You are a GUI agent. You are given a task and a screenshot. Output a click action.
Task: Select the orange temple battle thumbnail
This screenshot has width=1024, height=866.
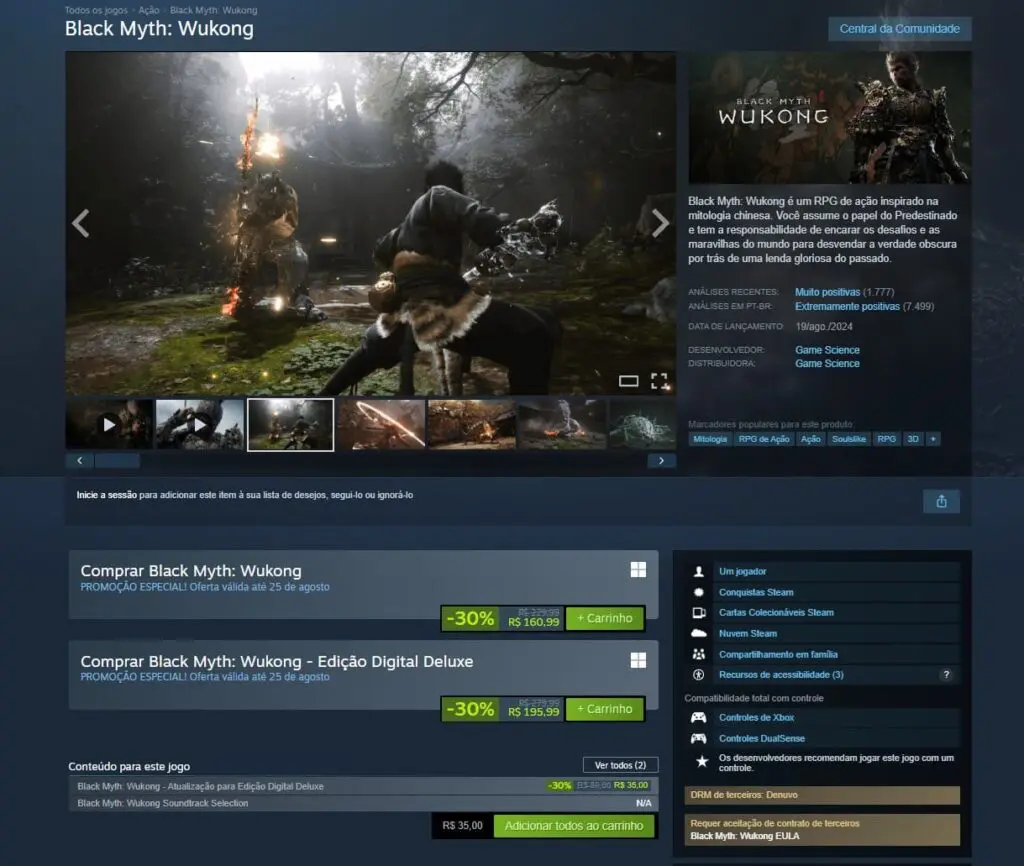472,425
